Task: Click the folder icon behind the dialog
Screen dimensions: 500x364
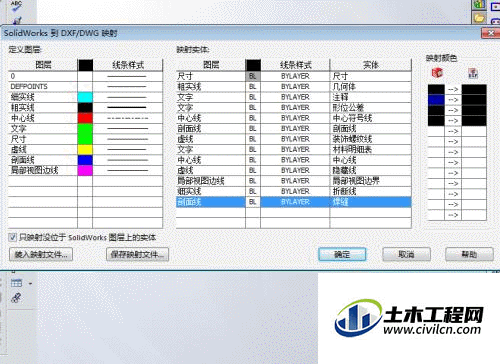Action: [x=479, y=17]
